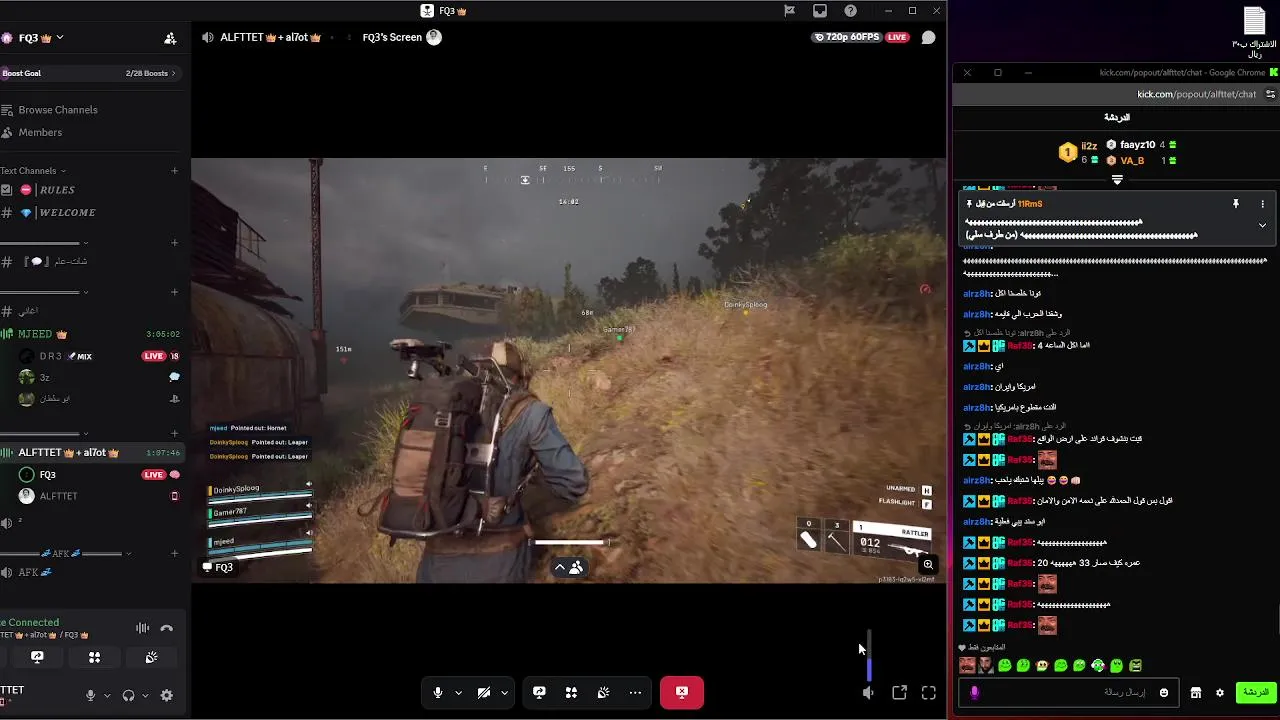This screenshot has width=1280, height=720.
Task: Click the pin icon on pinned 11RmS message
Action: [1235, 204]
